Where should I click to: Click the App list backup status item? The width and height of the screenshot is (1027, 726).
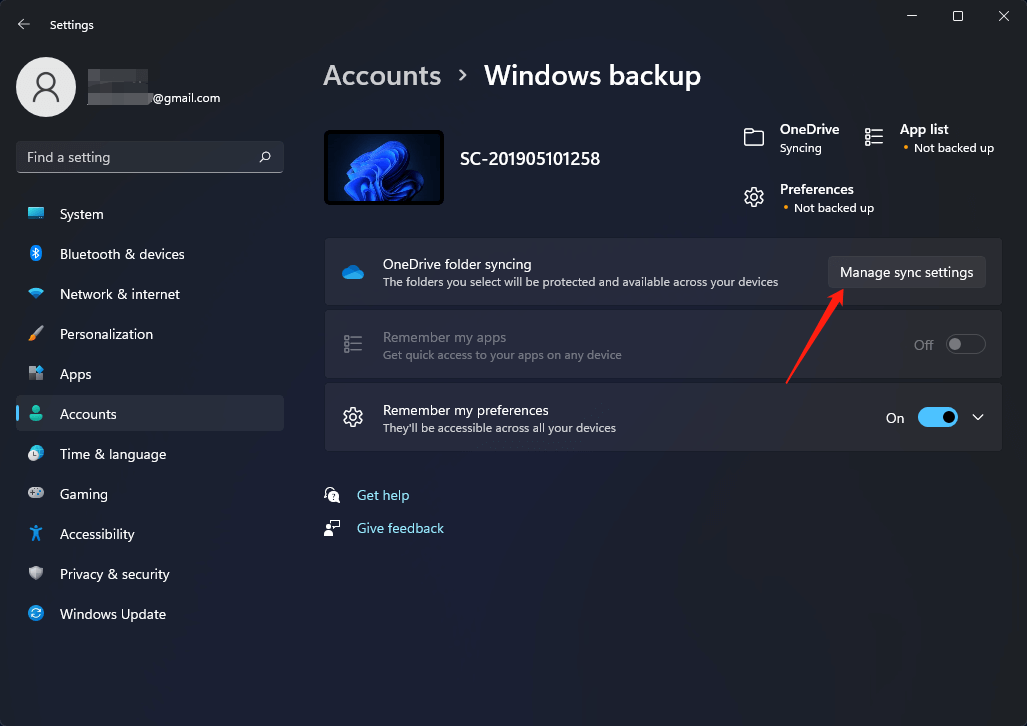[922, 138]
